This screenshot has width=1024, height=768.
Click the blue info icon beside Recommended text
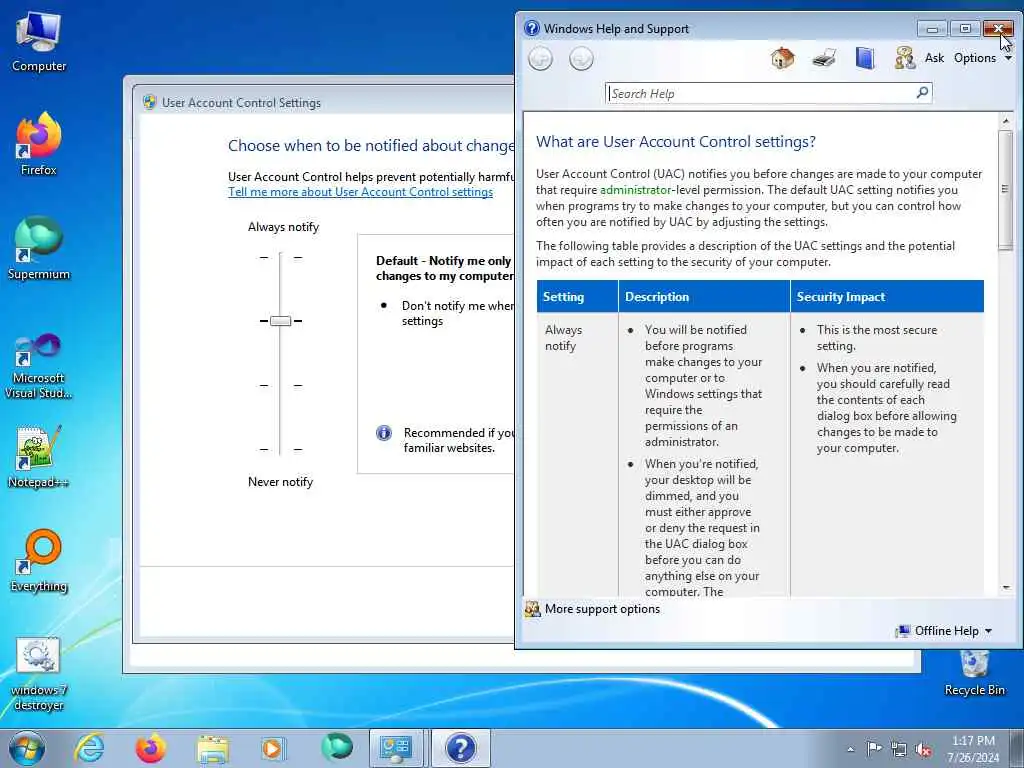click(x=384, y=433)
